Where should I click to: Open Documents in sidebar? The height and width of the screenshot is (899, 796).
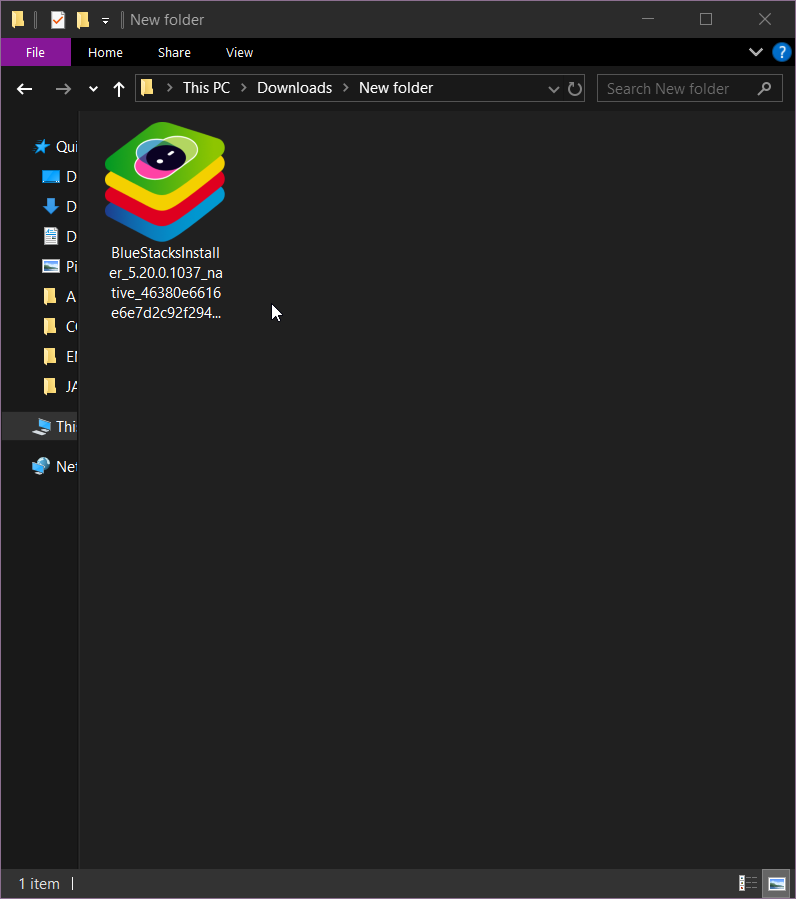pos(59,236)
